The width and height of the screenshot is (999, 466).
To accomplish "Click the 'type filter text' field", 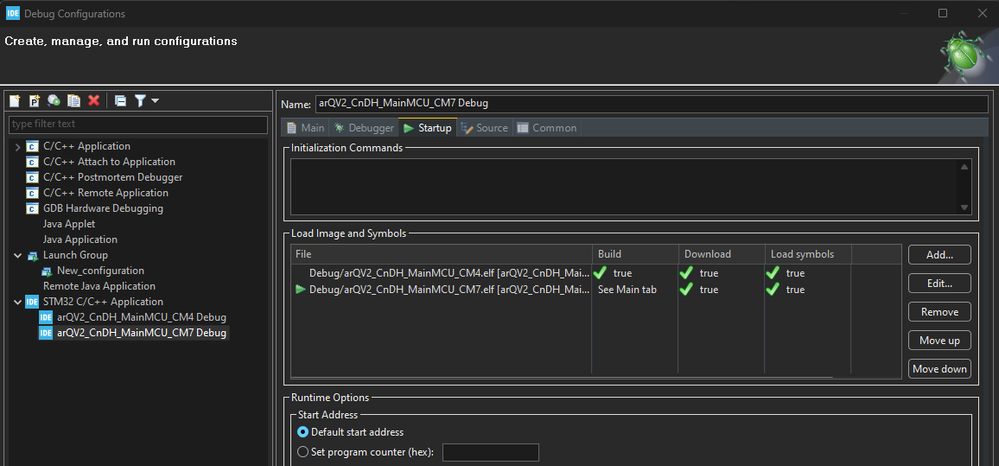I will click(x=138, y=124).
